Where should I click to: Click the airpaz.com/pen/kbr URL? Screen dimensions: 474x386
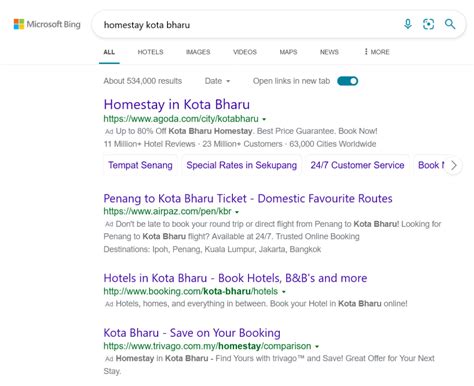(x=167, y=211)
